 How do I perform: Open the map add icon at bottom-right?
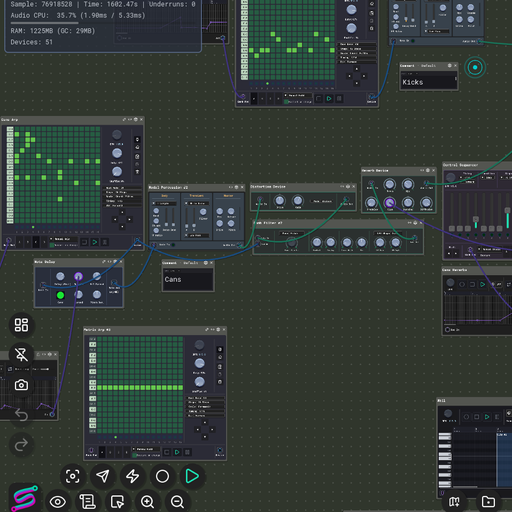tap(454, 502)
